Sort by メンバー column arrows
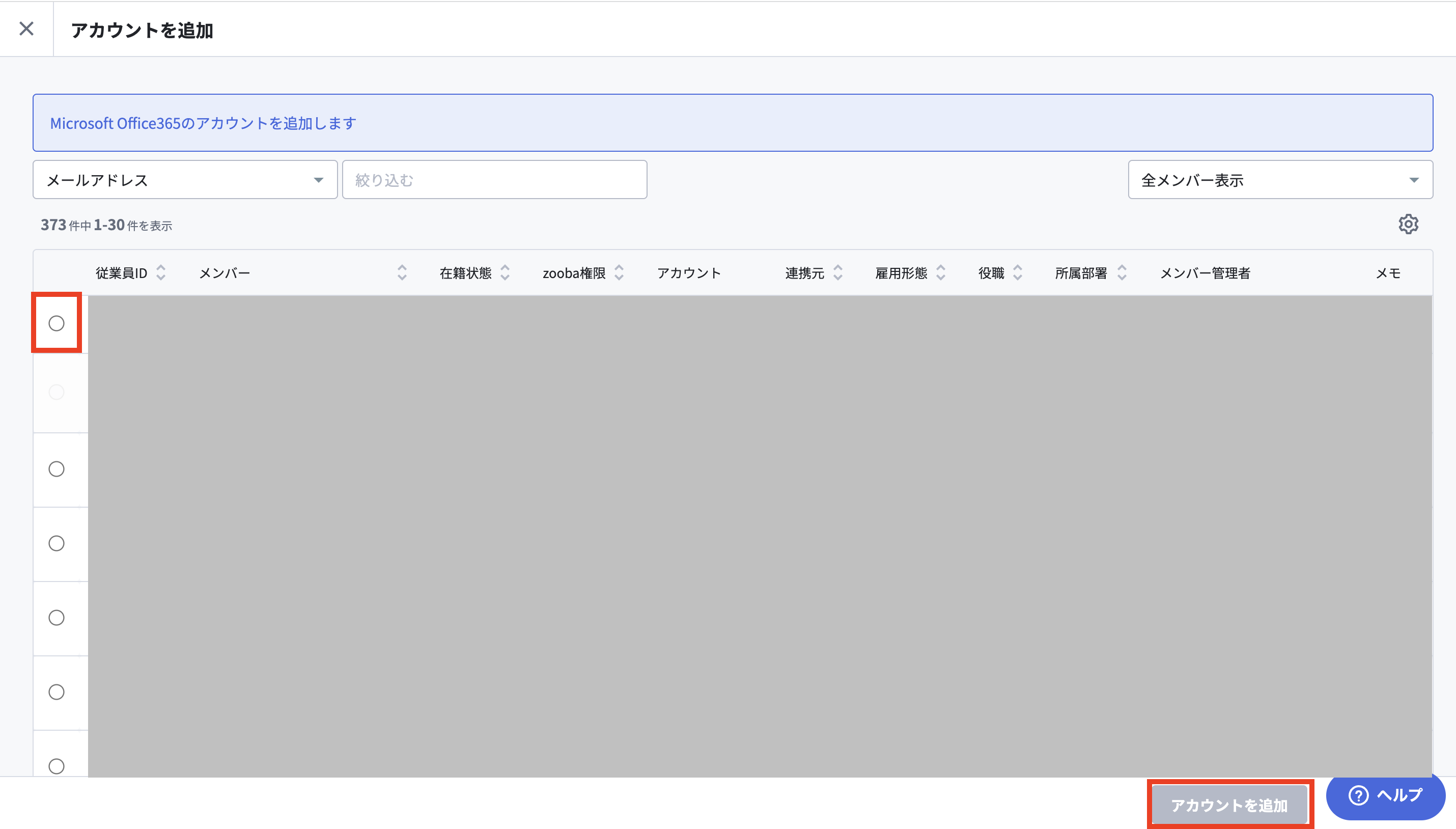Image resolution: width=1456 pixels, height=829 pixels. pyautogui.click(x=402, y=273)
